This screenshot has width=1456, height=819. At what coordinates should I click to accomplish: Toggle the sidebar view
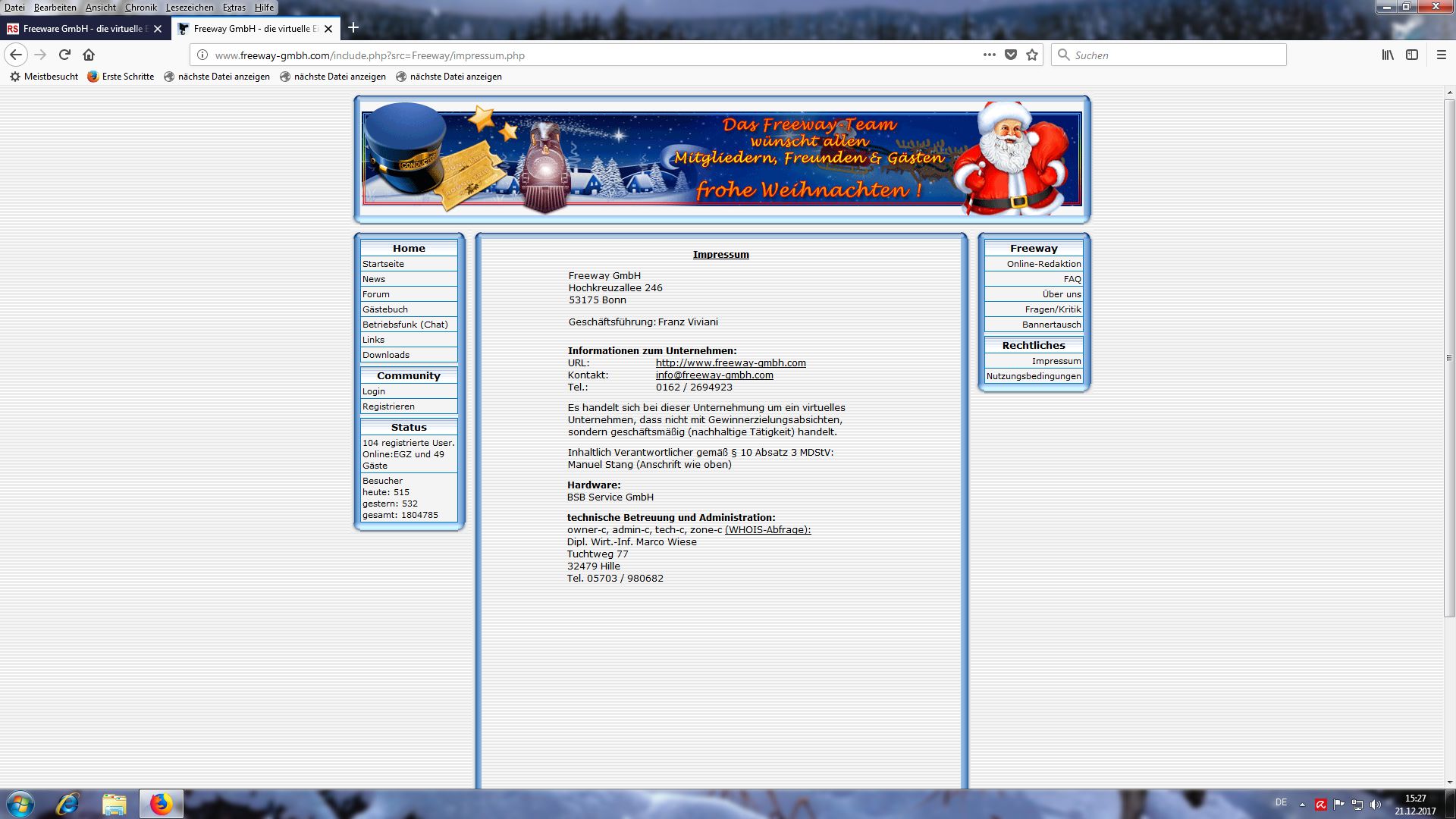pos(1411,55)
